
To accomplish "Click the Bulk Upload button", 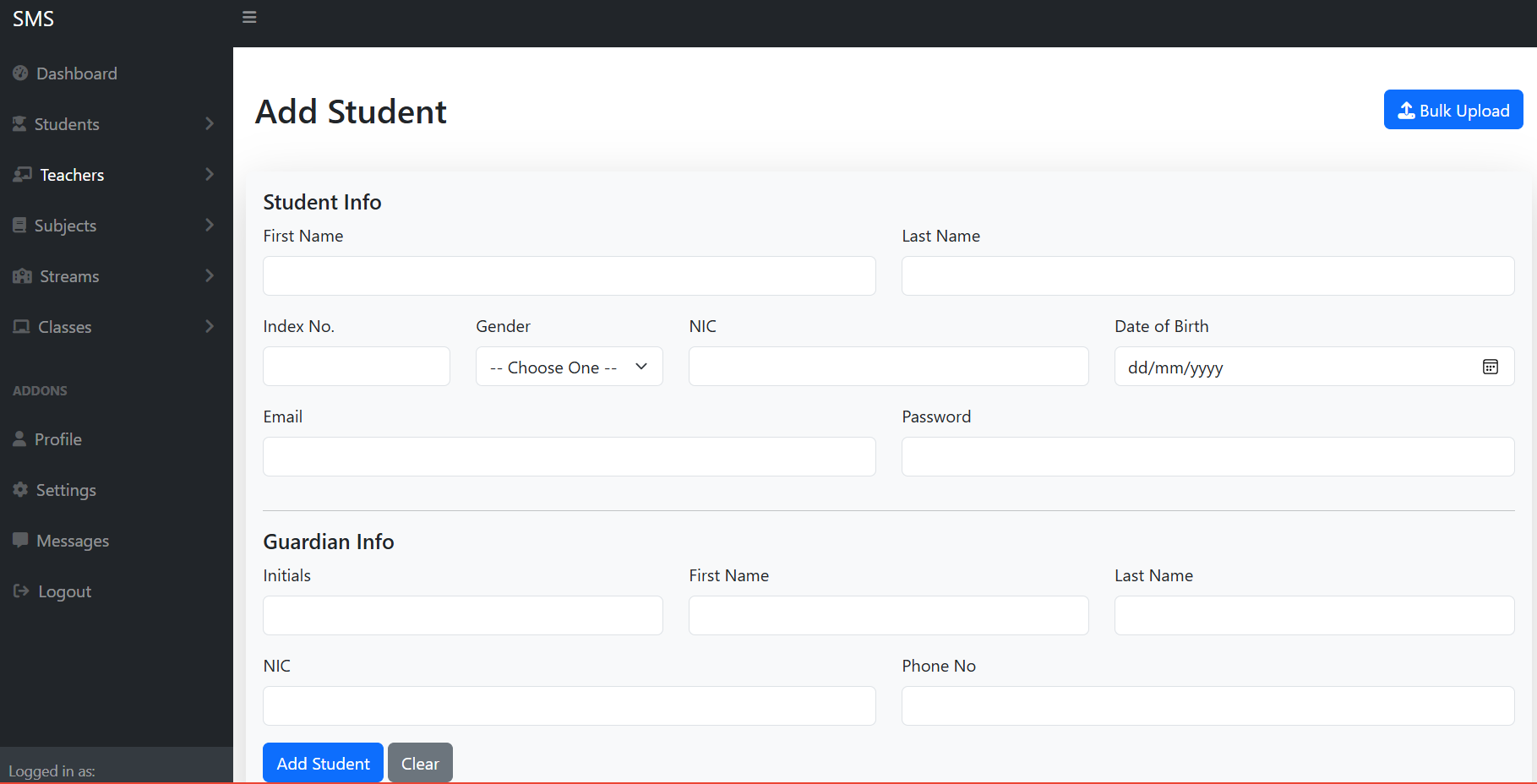I will pos(1453,110).
